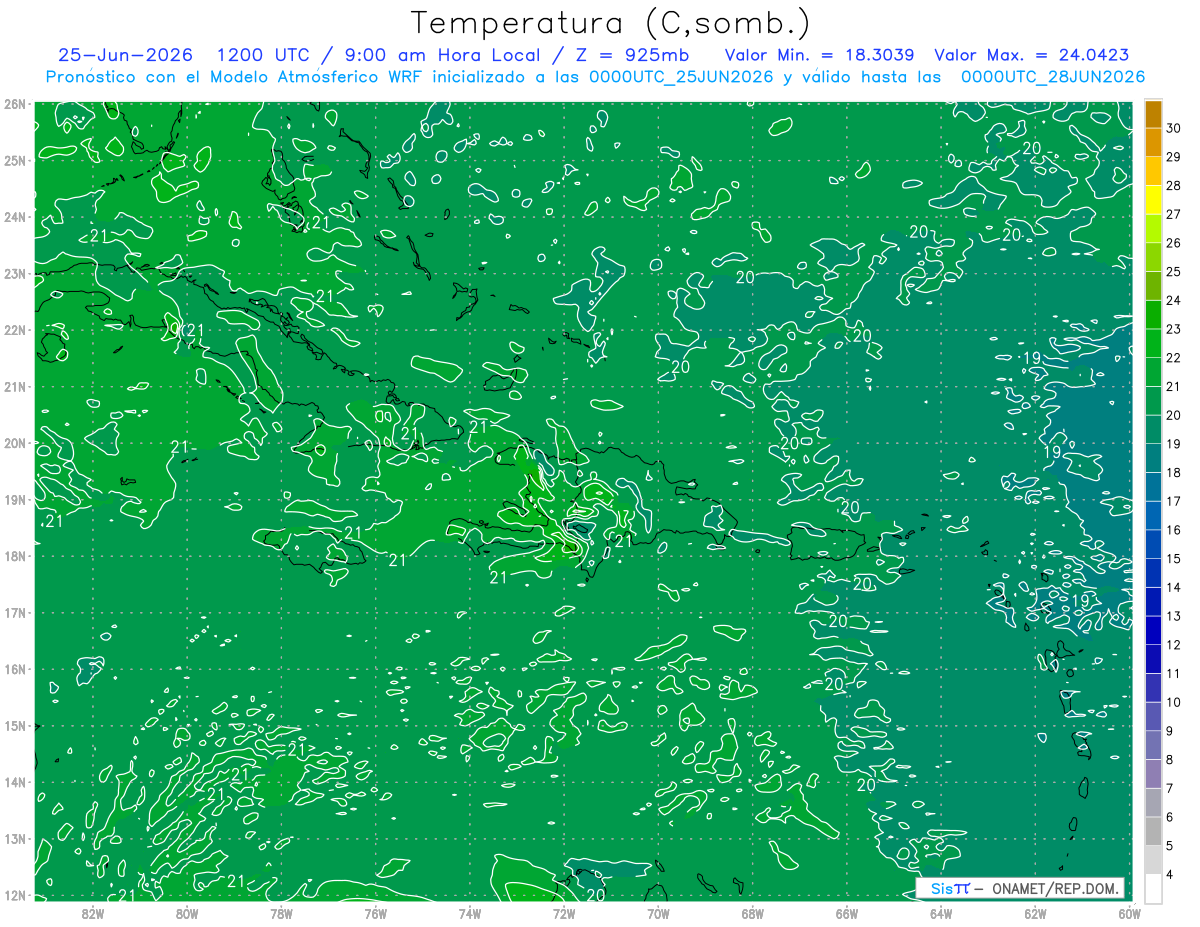Image resolution: width=1200 pixels, height=927 pixels.
Task: Click the Valor Min. = 18.3039 text
Action: 821,55
